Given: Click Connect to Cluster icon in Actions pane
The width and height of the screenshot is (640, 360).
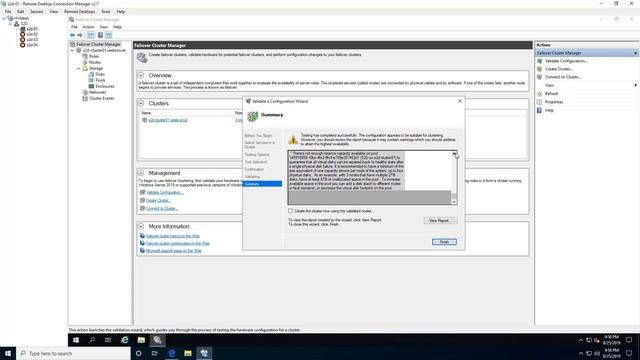Looking at the screenshot, I should pos(540,77).
